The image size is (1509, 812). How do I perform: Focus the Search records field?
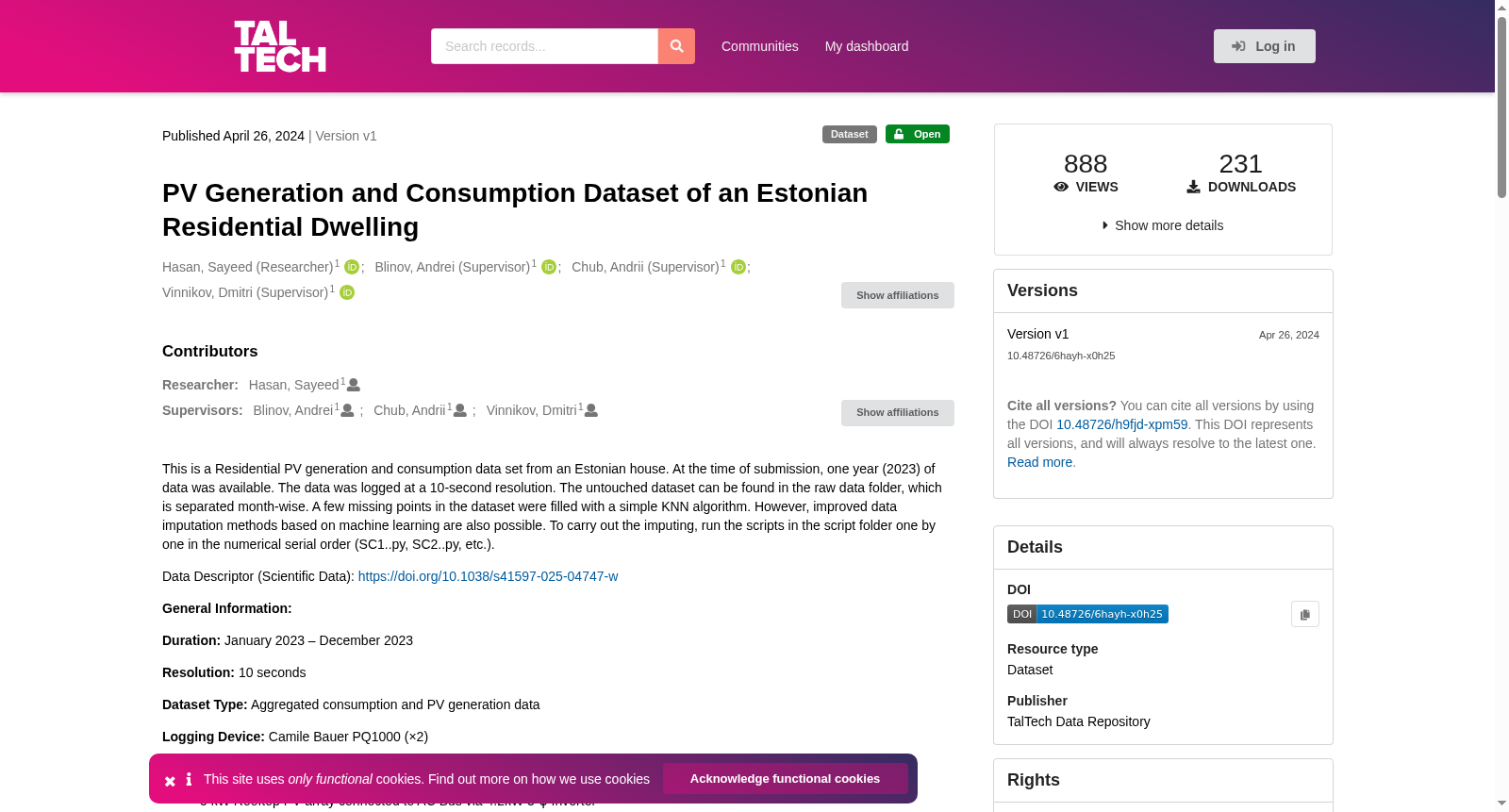pyautogui.click(x=544, y=46)
